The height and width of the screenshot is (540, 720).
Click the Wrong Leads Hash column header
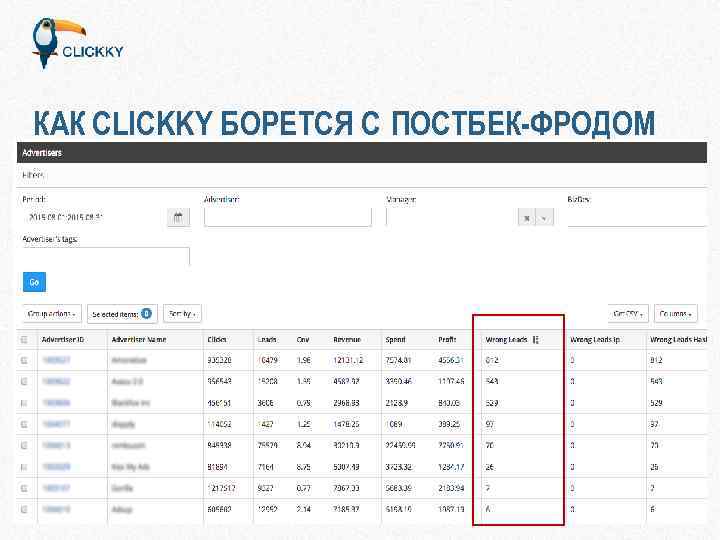679,340
